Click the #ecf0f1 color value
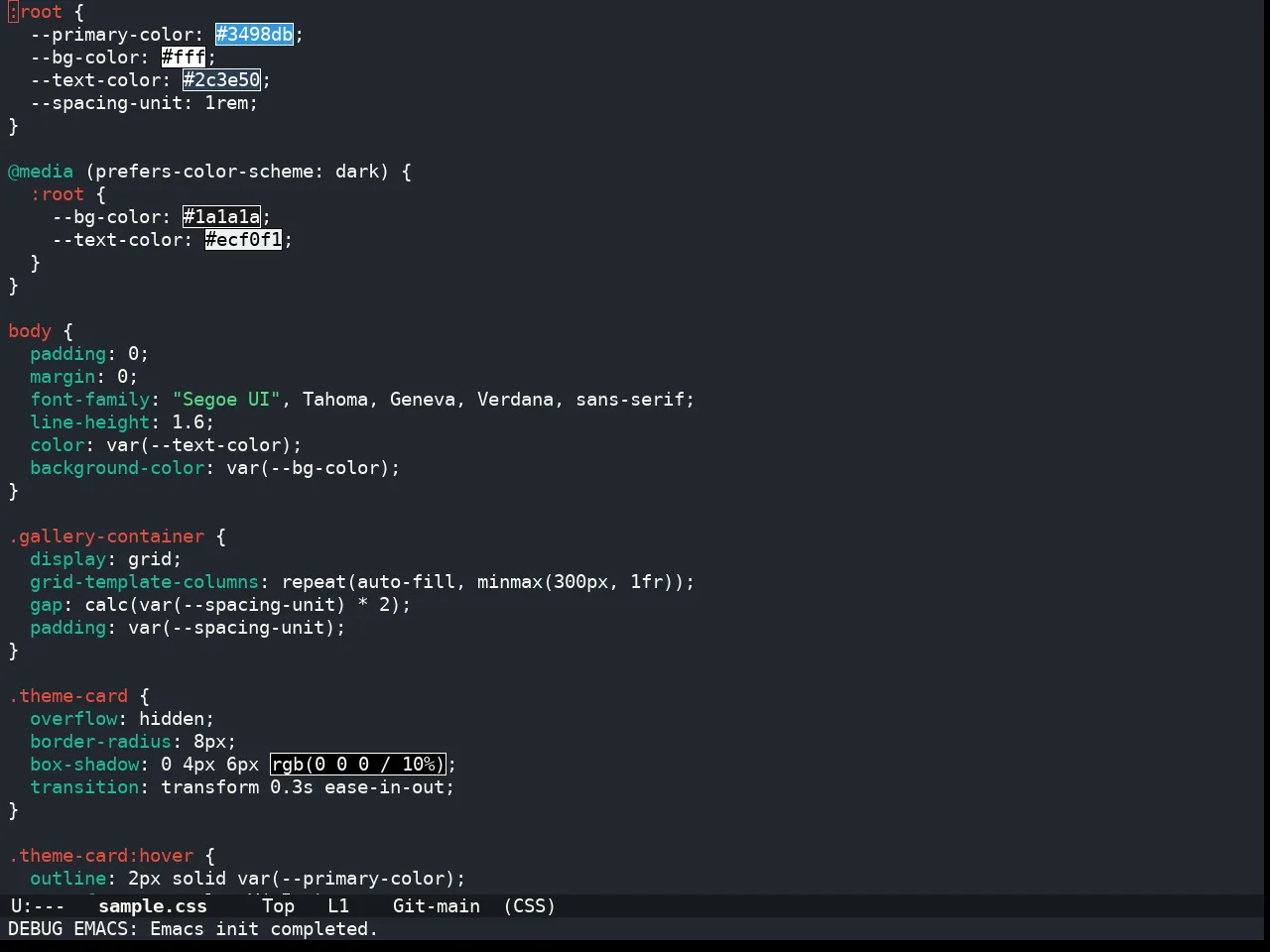1270x952 pixels. point(244,240)
